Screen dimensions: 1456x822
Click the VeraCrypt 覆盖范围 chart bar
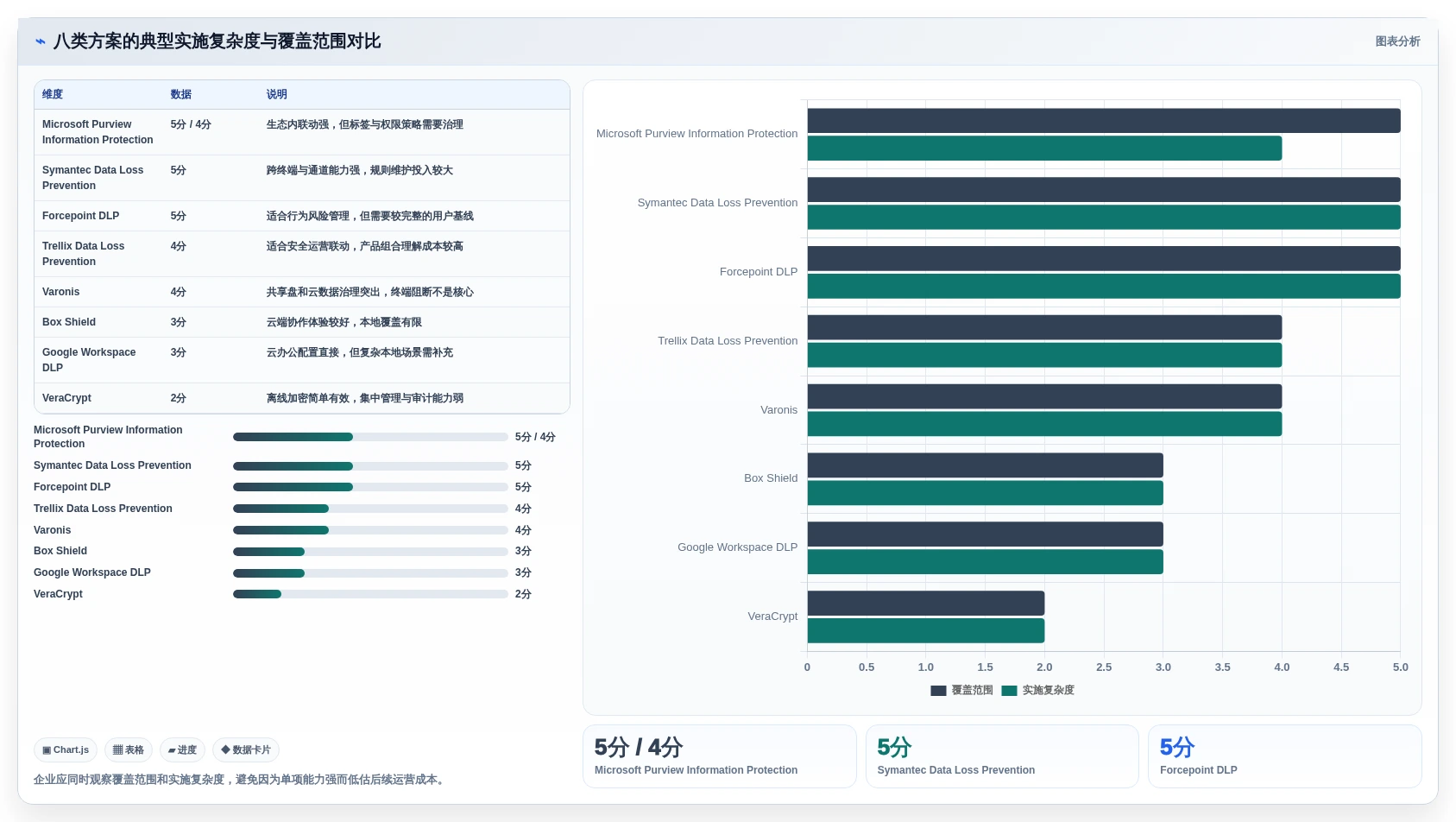pyautogui.click(x=926, y=604)
